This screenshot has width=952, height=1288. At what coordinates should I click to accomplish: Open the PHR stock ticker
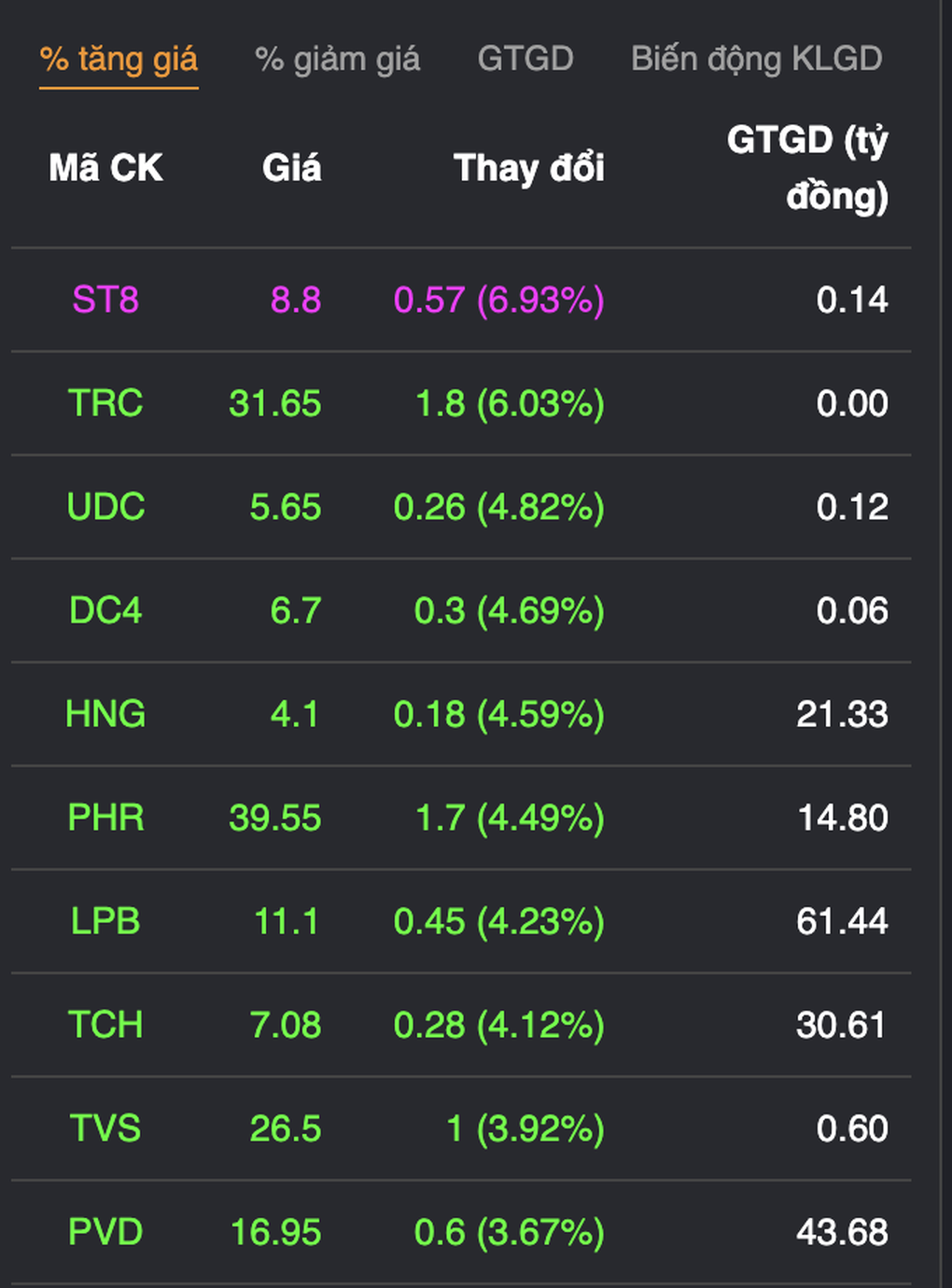pyautogui.click(x=105, y=819)
